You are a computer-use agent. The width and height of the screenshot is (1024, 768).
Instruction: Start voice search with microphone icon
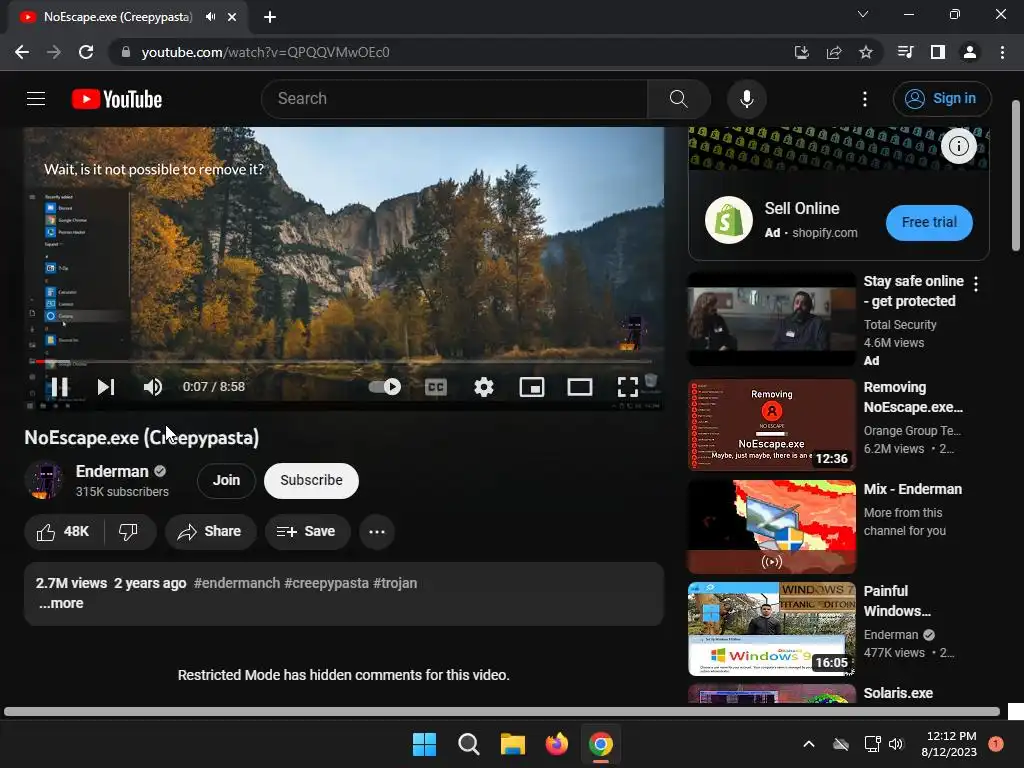coord(746,99)
